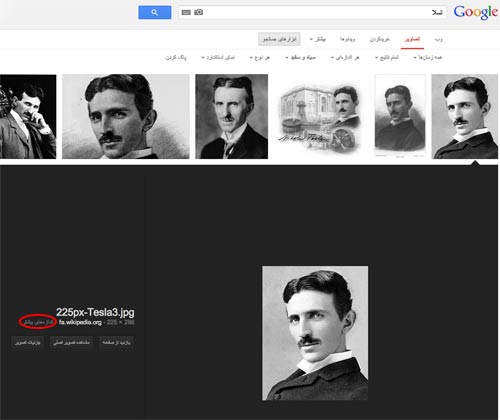500x420 pixels.
Task: Open the Any size (هر اندازه‌ای) dropdown
Action: click(x=345, y=57)
